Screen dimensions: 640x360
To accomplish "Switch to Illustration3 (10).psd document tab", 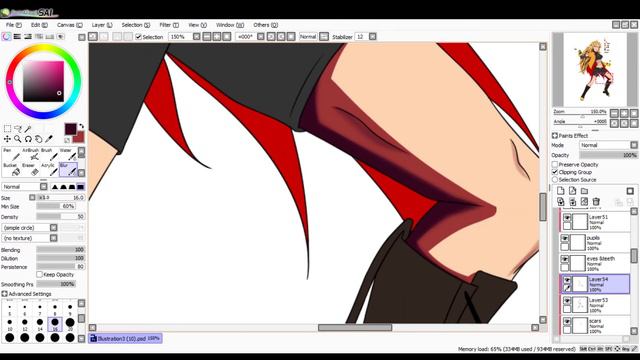I will tap(125, 338).
